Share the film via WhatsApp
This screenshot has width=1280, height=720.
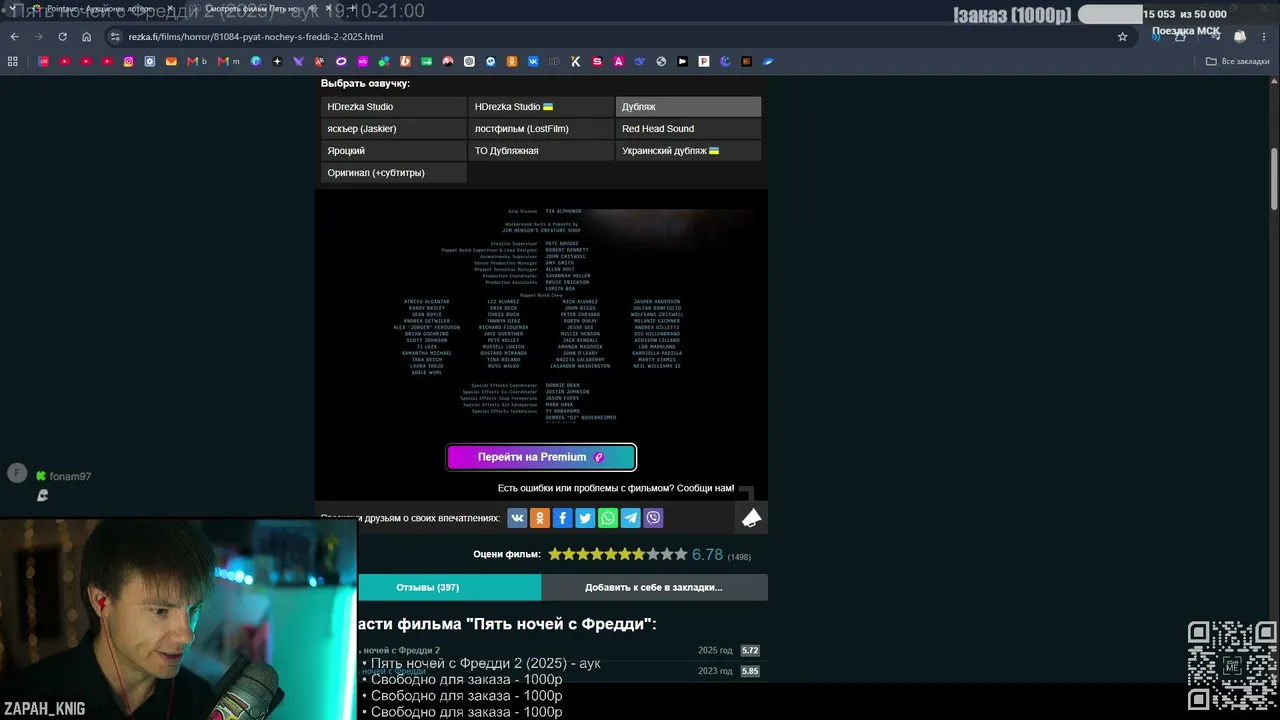pos(608,518)
